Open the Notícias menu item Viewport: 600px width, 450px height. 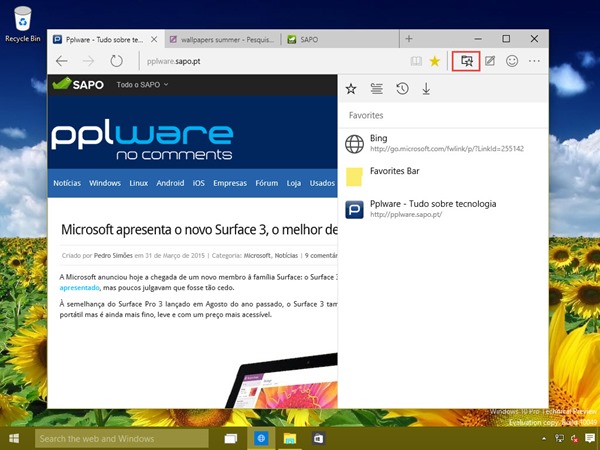point(67,183)
